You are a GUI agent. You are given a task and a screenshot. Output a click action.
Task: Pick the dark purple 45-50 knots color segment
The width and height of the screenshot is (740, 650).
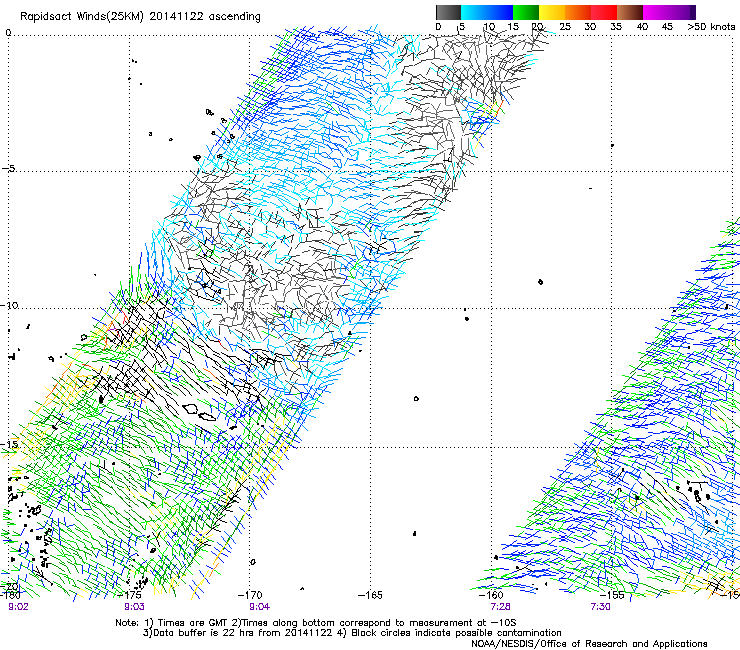click(682, 12)
